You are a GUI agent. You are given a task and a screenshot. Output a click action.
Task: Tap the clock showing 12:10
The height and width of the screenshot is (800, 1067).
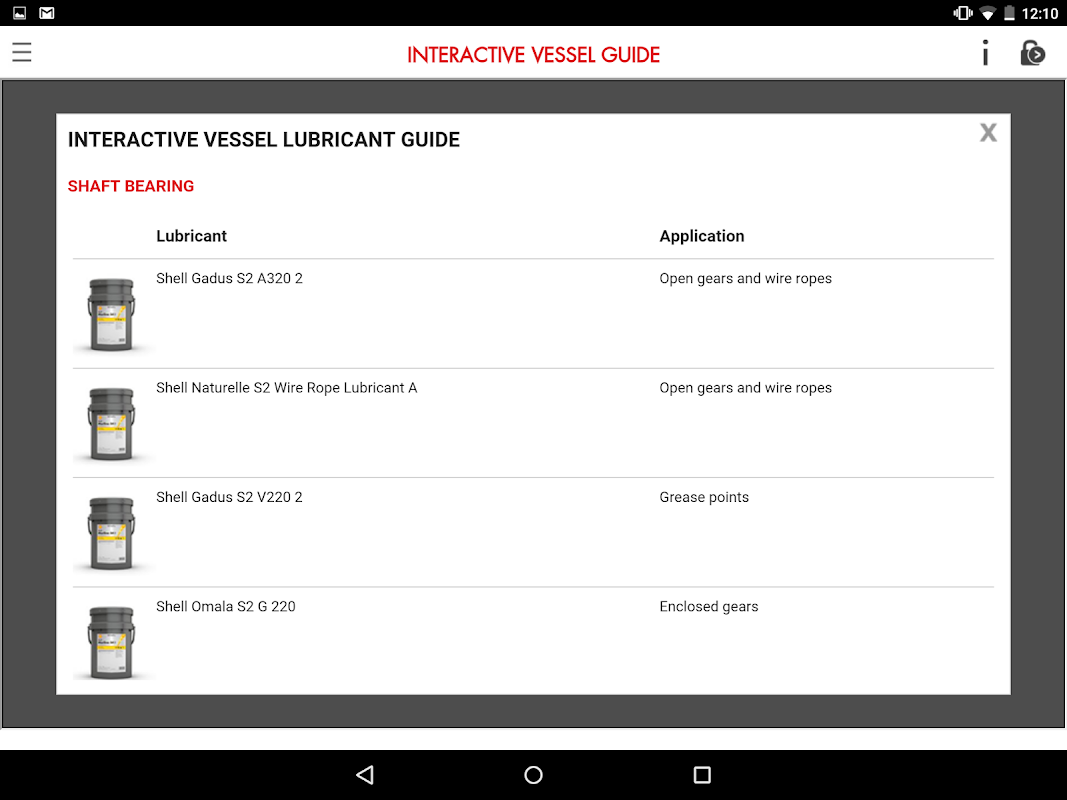click(1040, 14)
